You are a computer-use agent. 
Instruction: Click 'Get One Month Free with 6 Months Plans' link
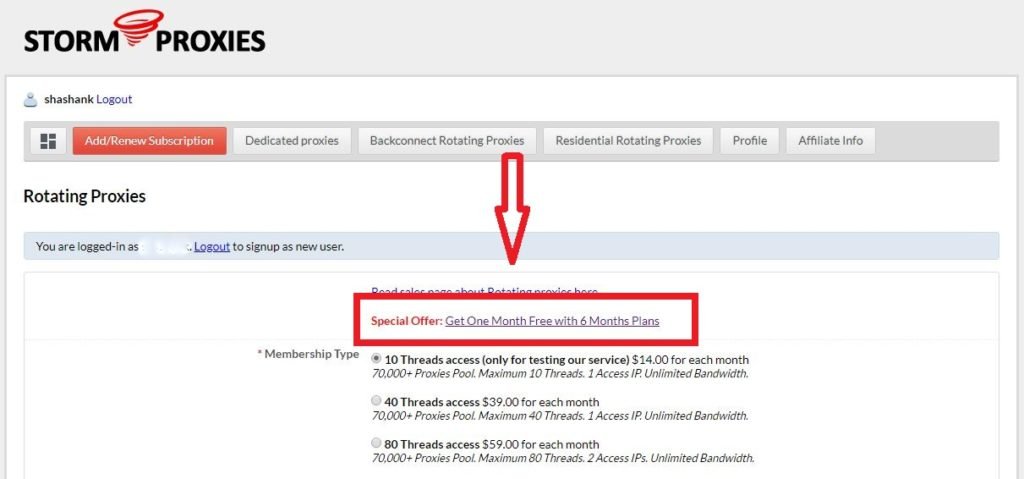click(x=552, y=321)
